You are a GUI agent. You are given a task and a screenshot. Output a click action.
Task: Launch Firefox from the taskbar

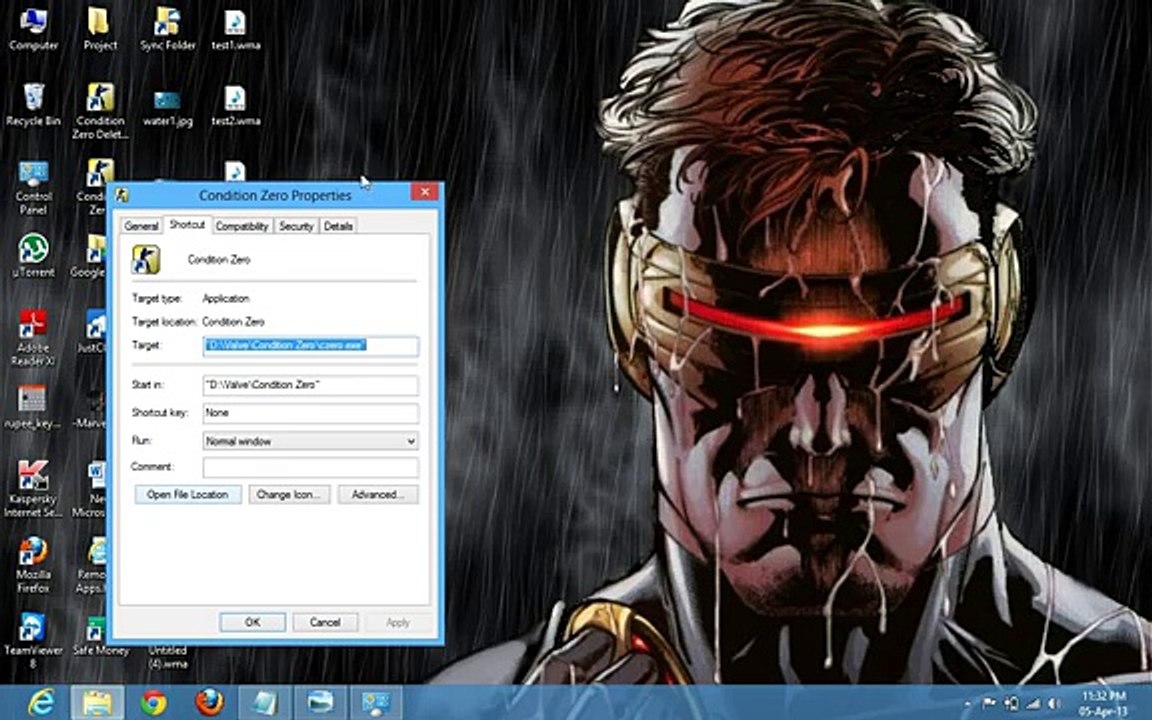[x=209, y=703]
